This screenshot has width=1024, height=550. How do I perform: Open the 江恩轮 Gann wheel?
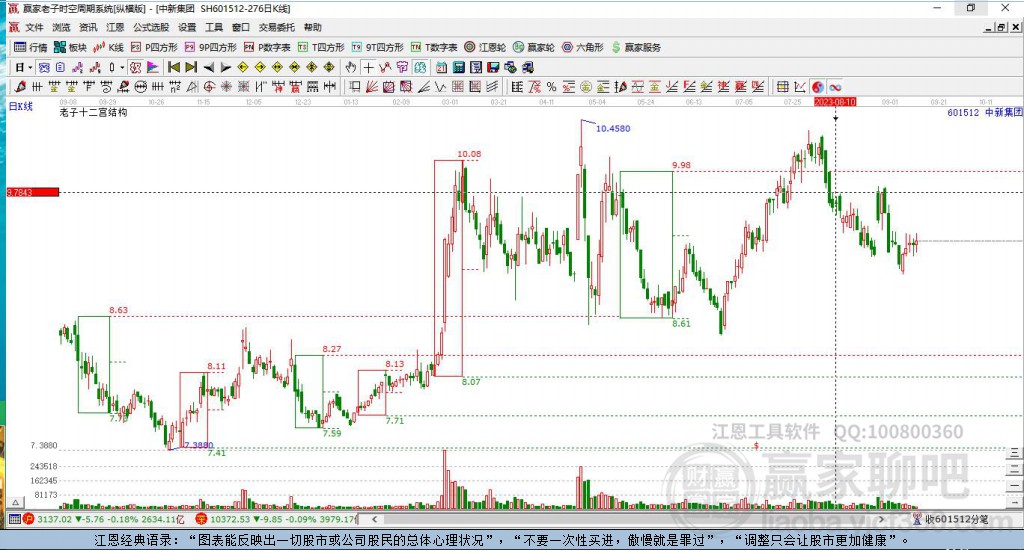coord(485,47)
